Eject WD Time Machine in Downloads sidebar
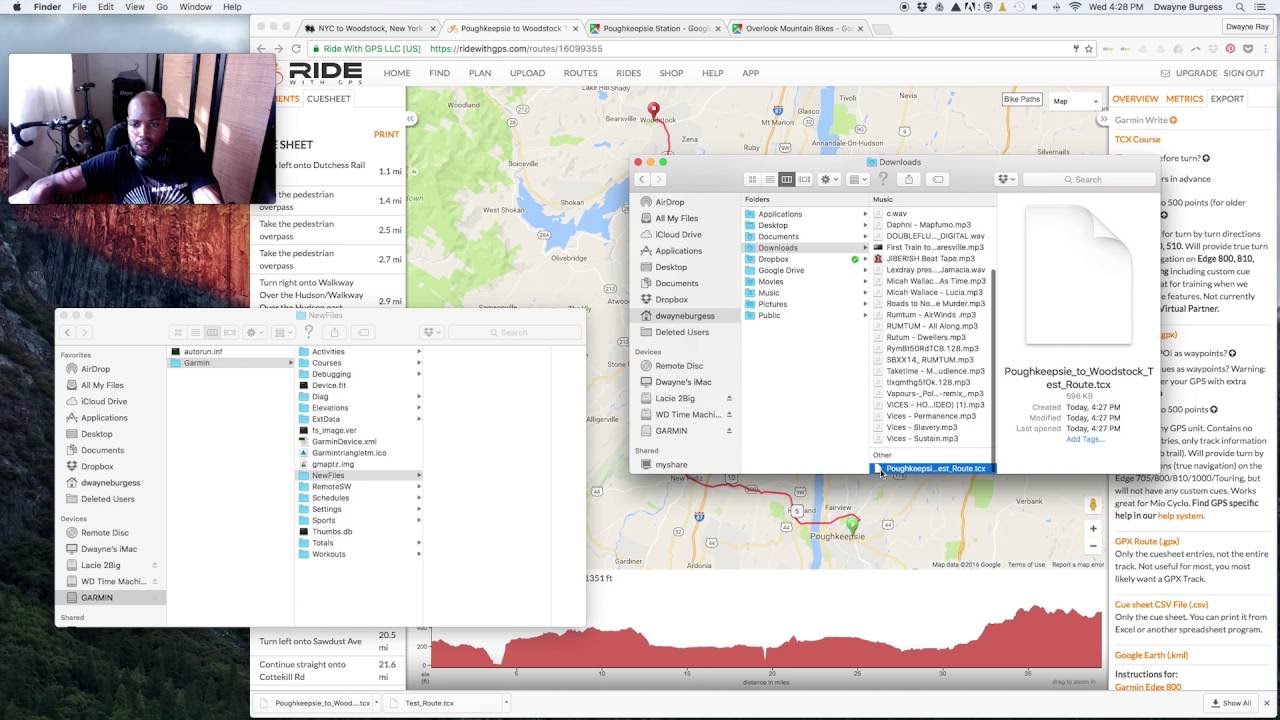 click(729, 414)
